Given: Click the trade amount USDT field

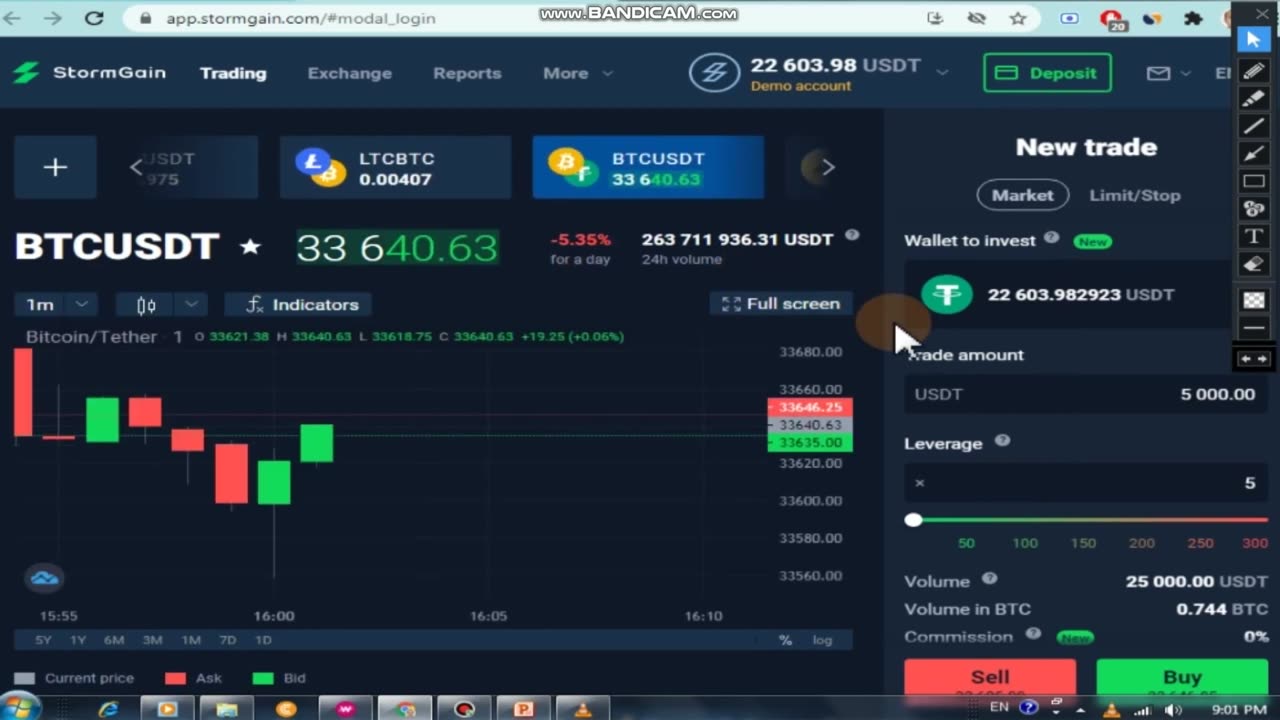Looking at the screenshot, I should coord(1085,394).
